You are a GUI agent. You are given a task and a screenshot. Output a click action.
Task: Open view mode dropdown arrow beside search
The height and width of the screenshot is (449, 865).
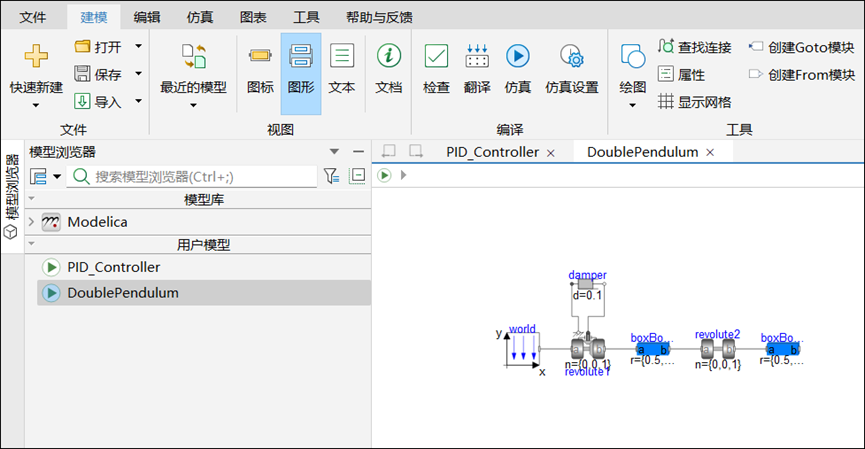pos(57,177)
